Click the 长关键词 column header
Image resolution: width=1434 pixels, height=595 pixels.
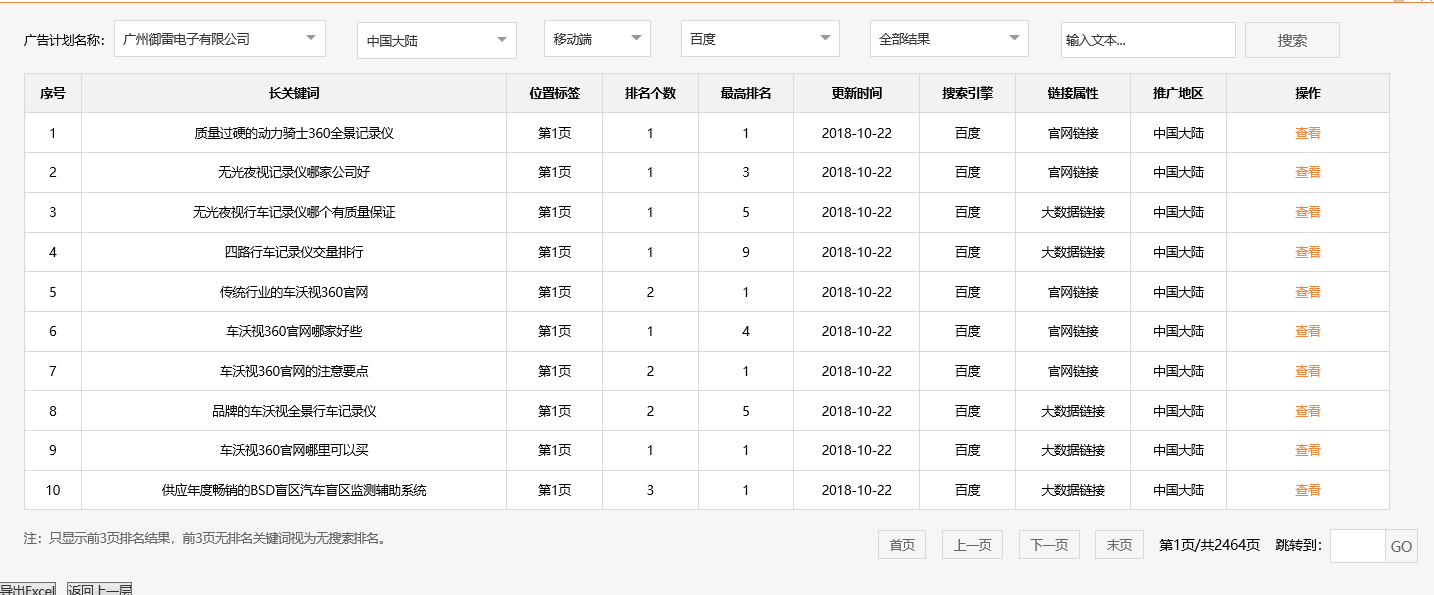(294, 92)
